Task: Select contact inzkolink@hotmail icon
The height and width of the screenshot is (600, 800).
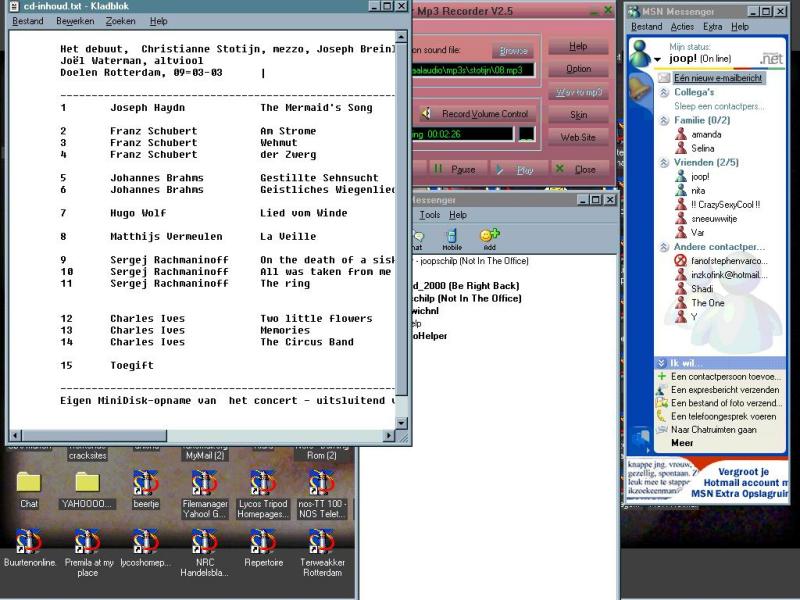Action: (681, 274)
